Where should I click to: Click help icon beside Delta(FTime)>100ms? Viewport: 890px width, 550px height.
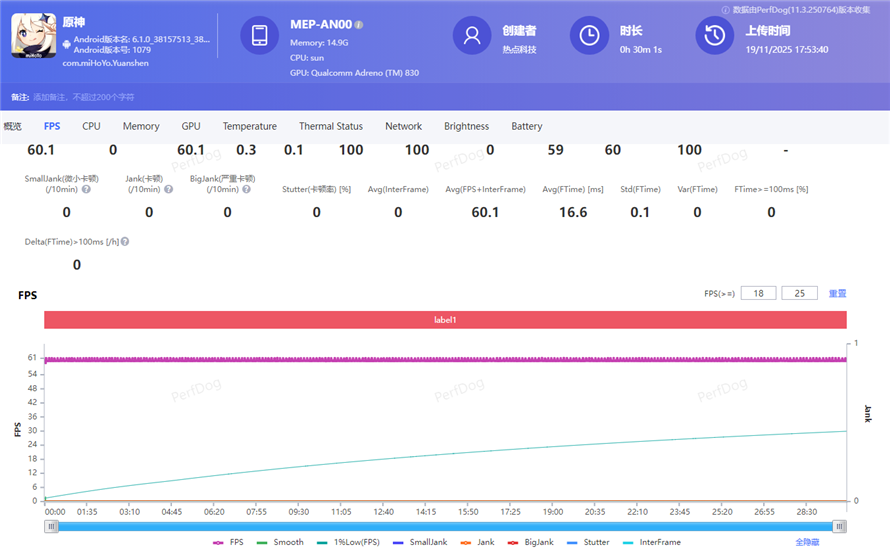tap(125, 241)
